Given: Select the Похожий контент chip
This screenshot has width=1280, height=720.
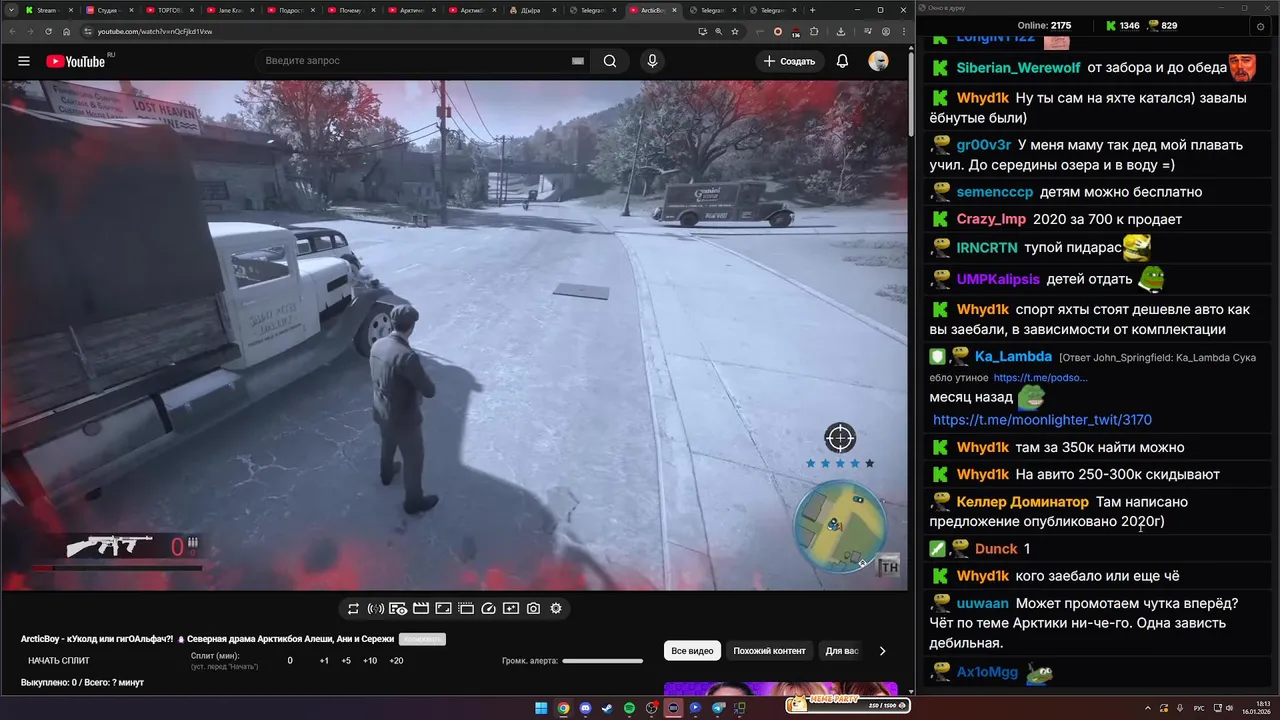Looking at the screenshot, I should (769, 651).
